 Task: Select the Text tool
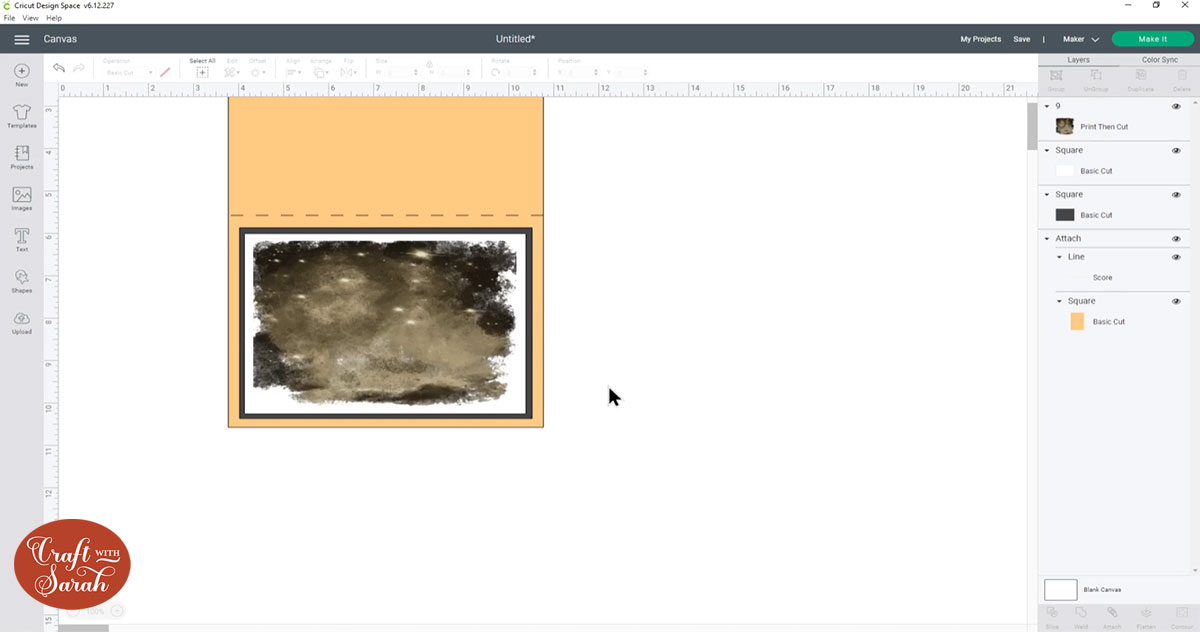click(21, 238)
